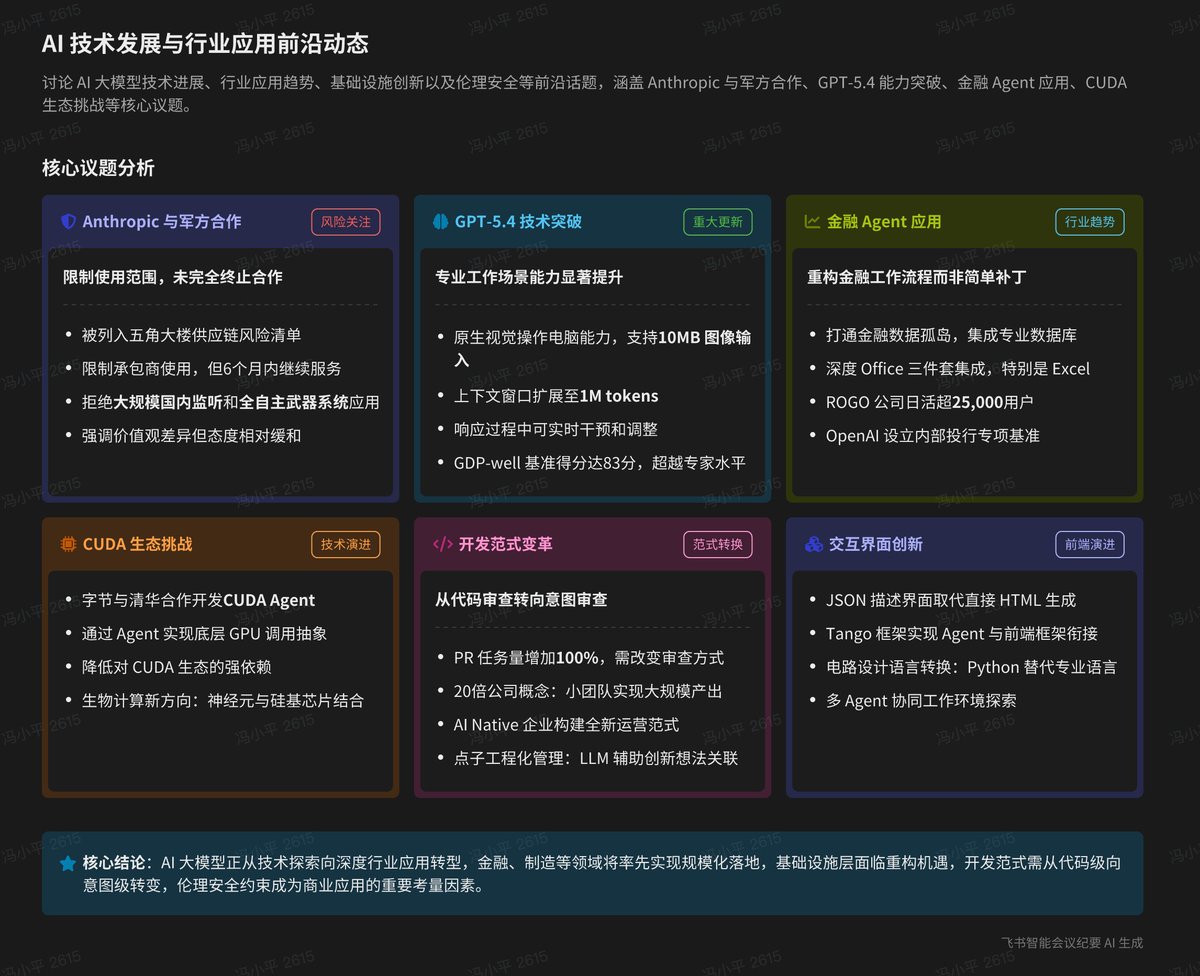The height and width of the screenshot is (976, 1200).
Task: Click bullet 多 Agent 协同工作环境探索
Action: [921, 701]
